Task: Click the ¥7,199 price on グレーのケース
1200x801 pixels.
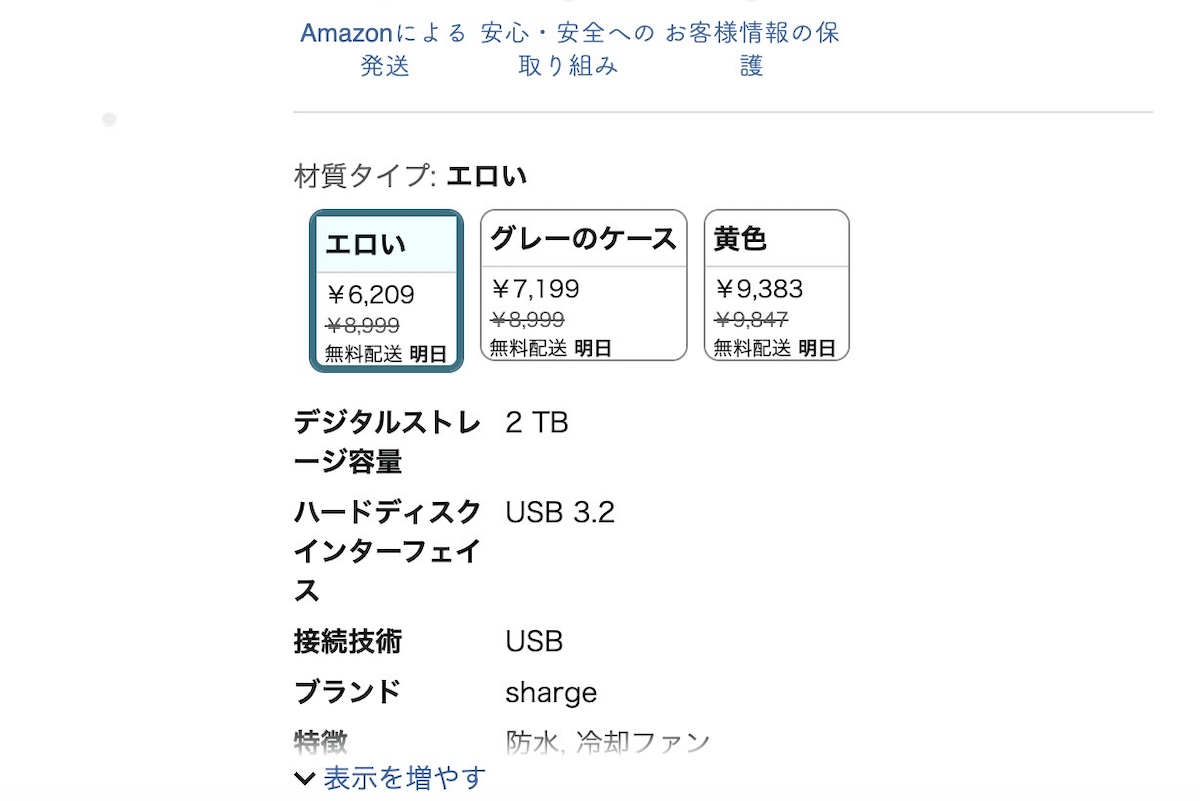Action: [x=534, y=289]
